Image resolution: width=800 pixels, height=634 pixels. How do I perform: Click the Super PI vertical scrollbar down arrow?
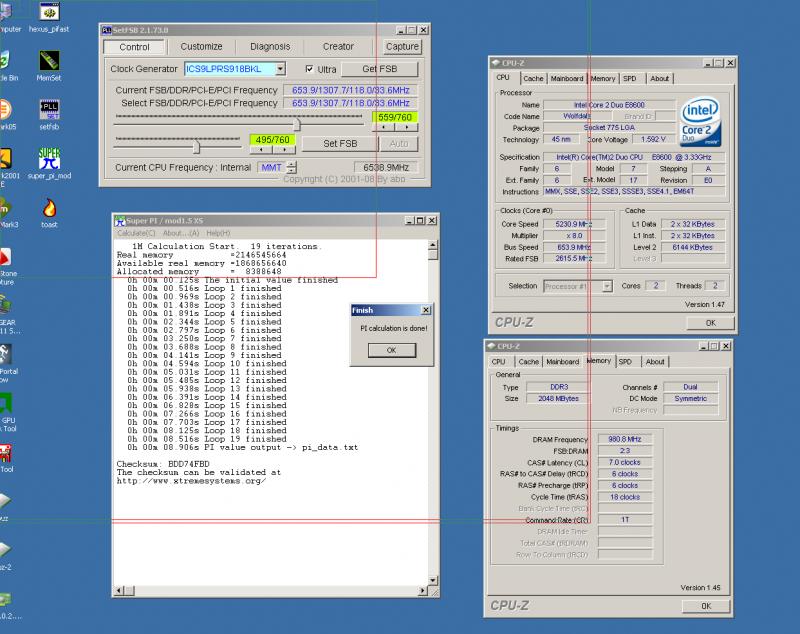(433, 580)
